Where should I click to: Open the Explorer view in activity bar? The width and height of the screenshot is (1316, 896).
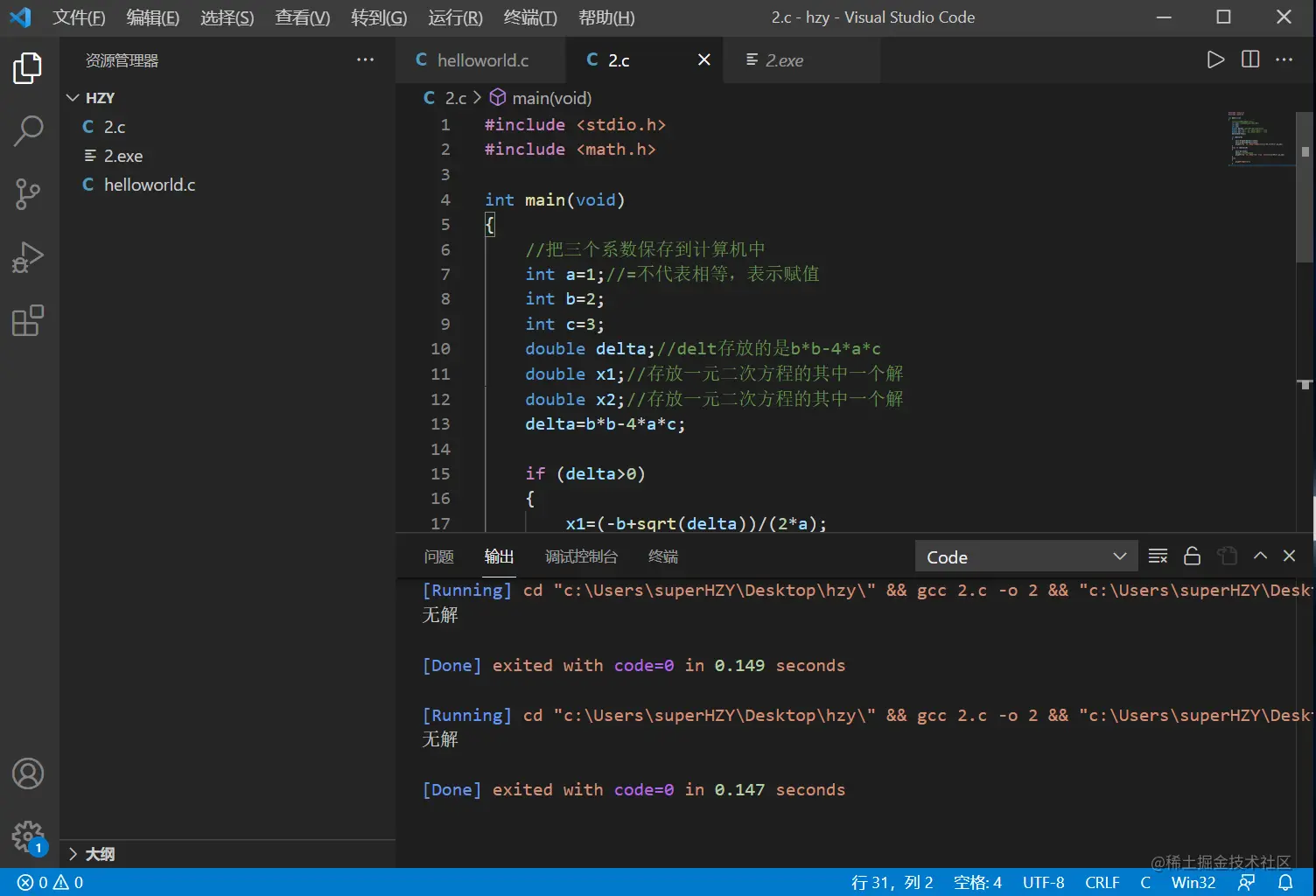coord(28,68)
